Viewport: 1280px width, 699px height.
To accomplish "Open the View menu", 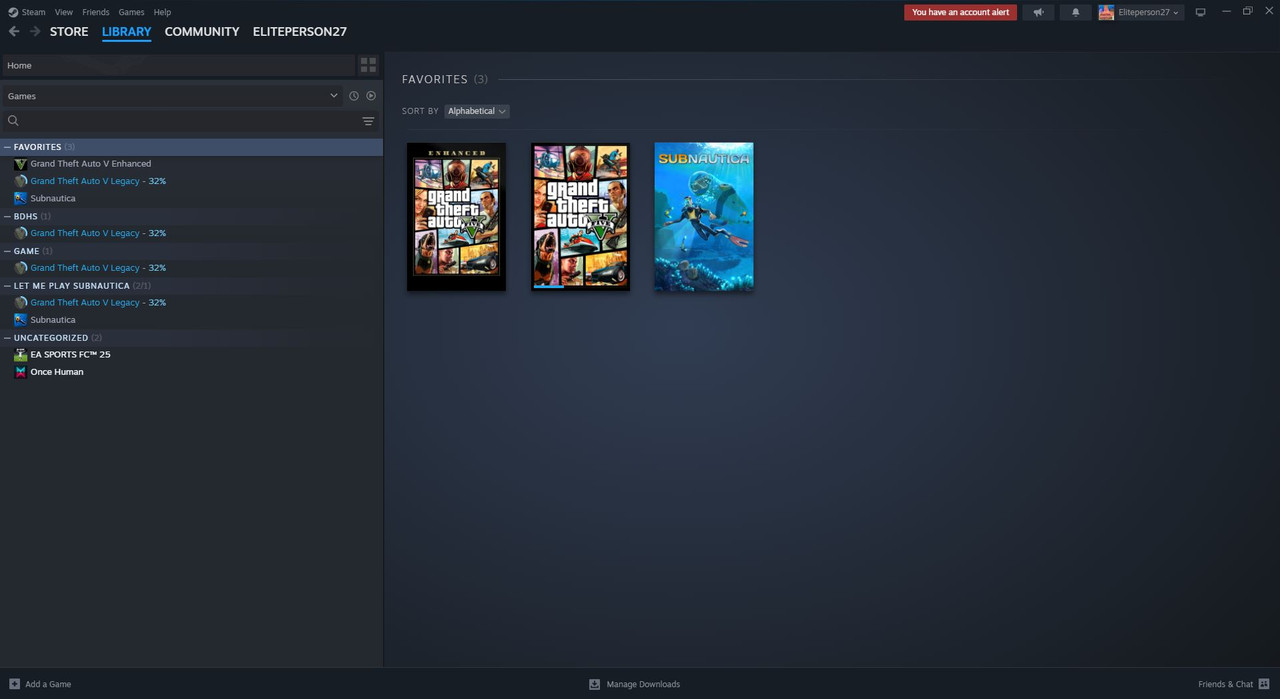I will click(x=64, y=12).
